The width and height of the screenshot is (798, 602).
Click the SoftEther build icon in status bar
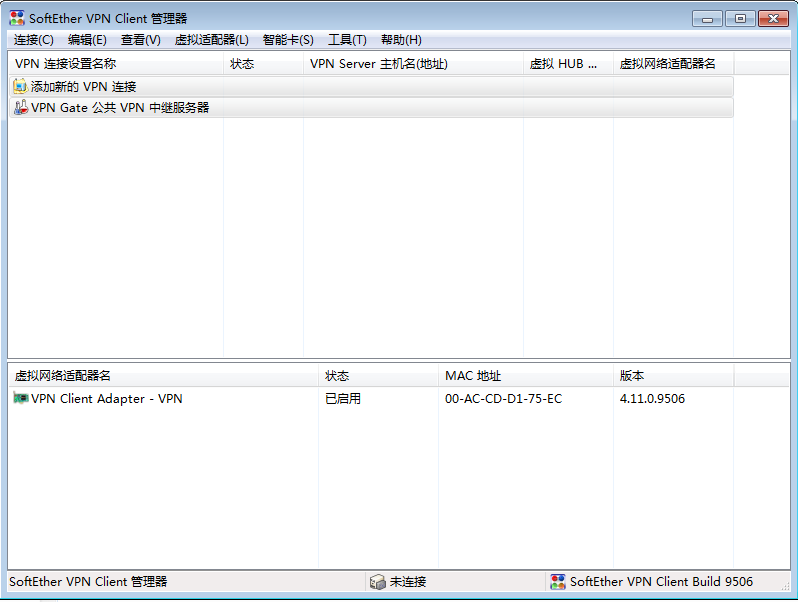558,582
